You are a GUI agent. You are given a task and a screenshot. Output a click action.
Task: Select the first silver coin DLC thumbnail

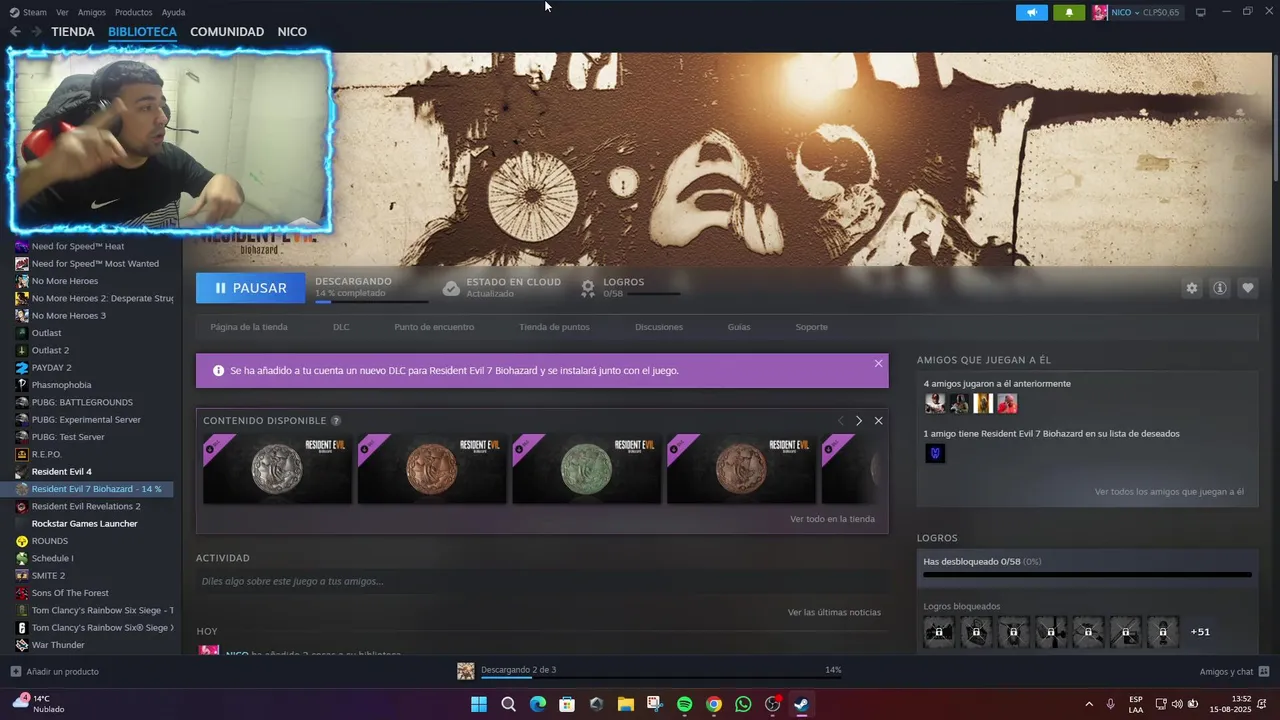point(277,468)
